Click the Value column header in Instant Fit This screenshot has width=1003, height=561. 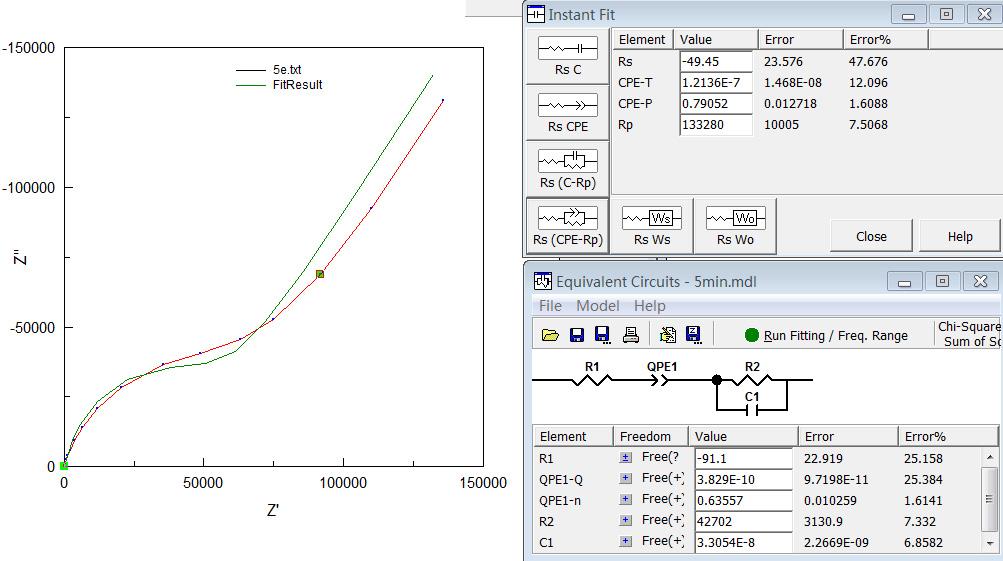(x=716, y=40)
